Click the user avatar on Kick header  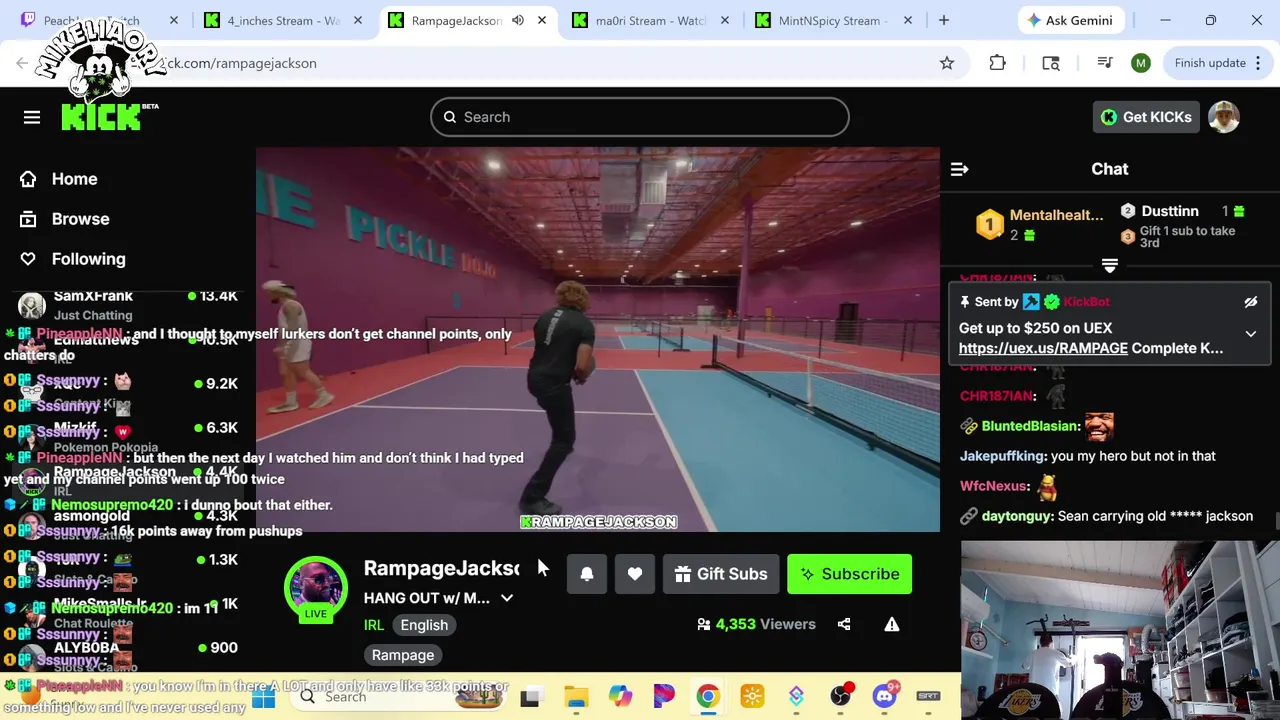click(x=1224, y=117)
